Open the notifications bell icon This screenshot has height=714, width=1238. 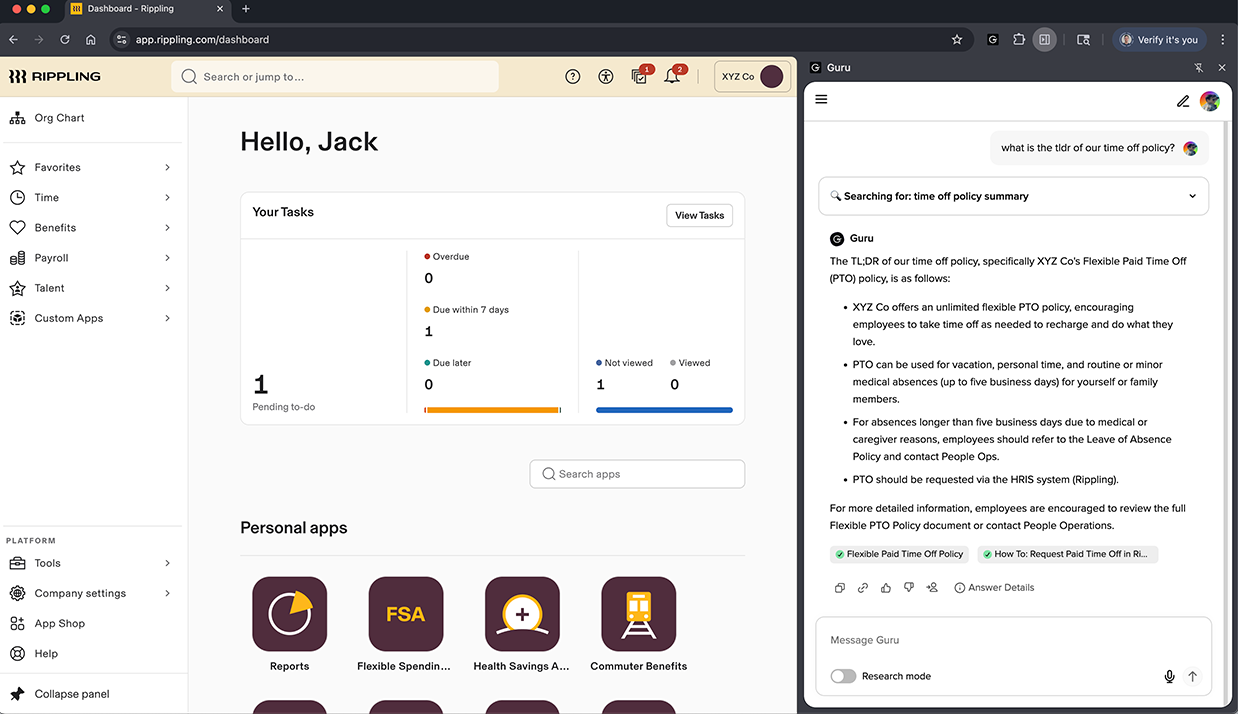pyautogui.click(x=673, y=76)
